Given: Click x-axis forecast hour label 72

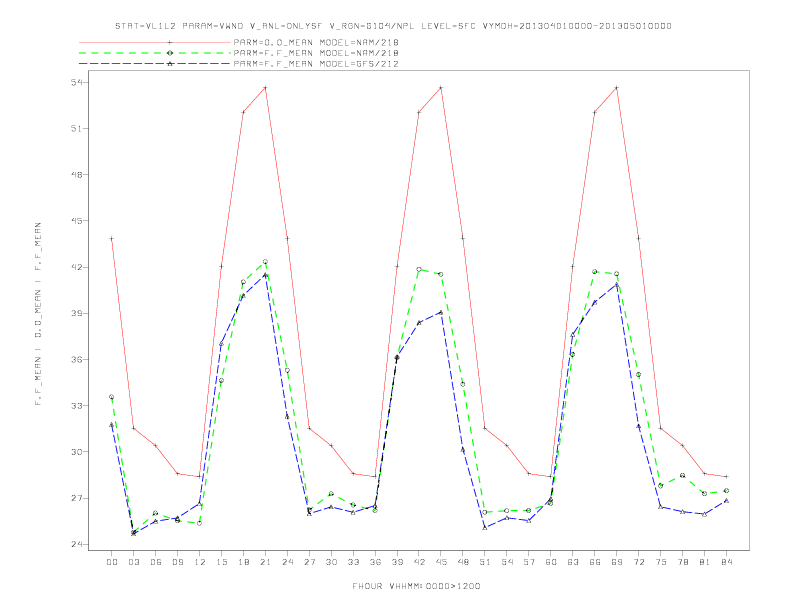Looking at the screenshot, I should [x=638, y=562].
